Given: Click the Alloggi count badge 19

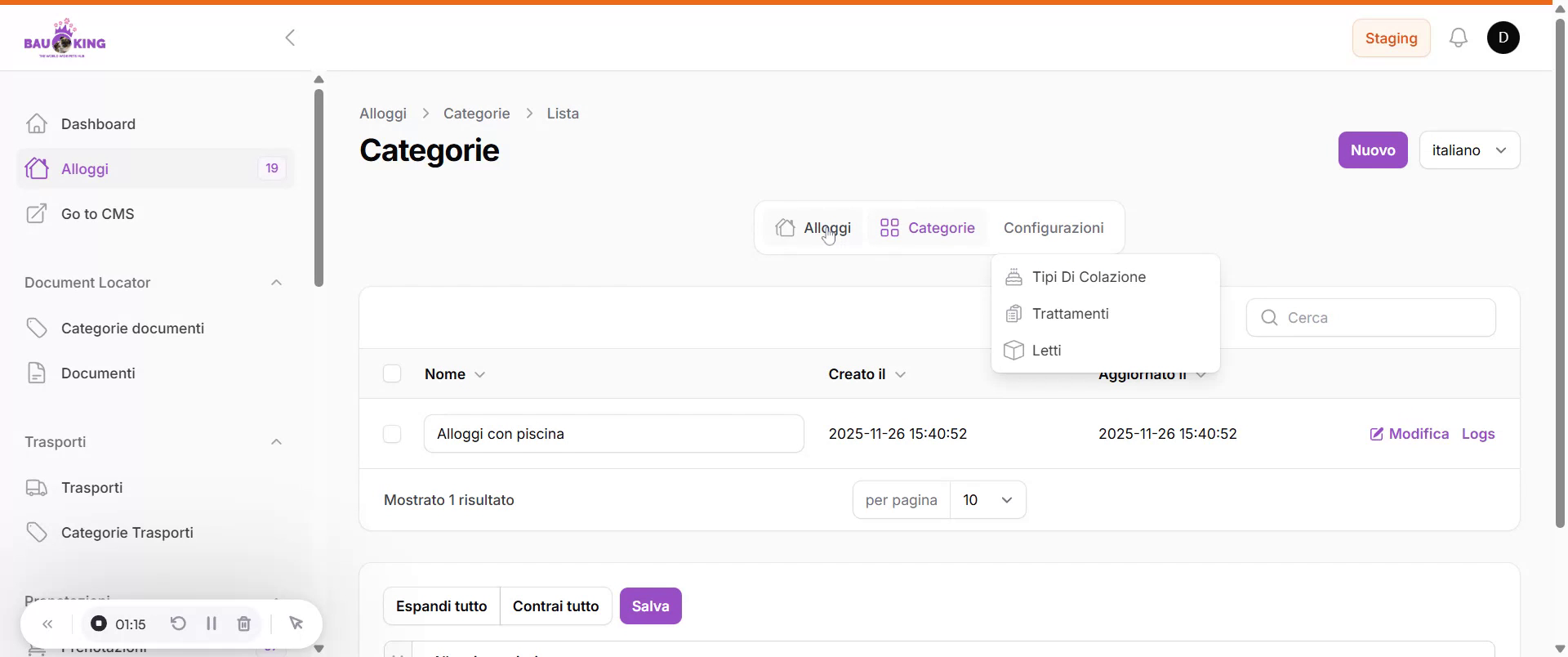Looking at the screenshot, I should coord(272,168).
